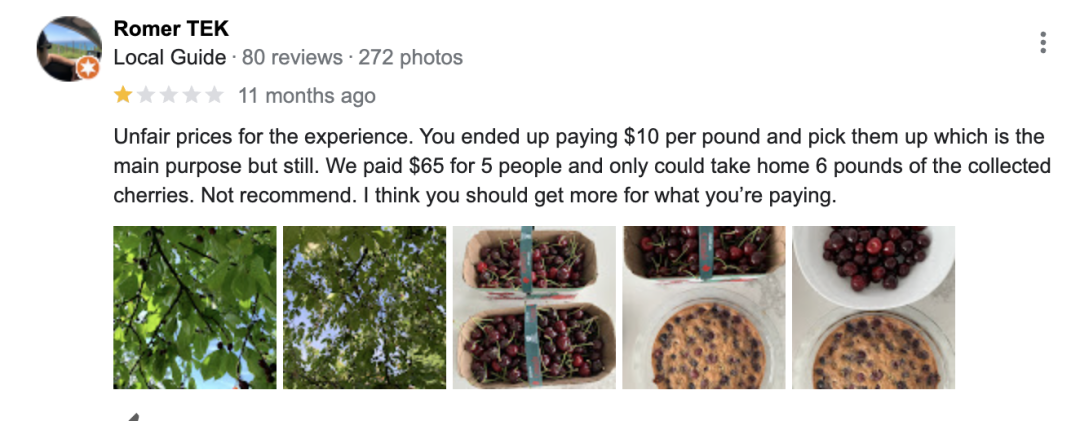1080x421 pixels.
Task: Open reviewer name Romer TEK
Action: [171, 28]
